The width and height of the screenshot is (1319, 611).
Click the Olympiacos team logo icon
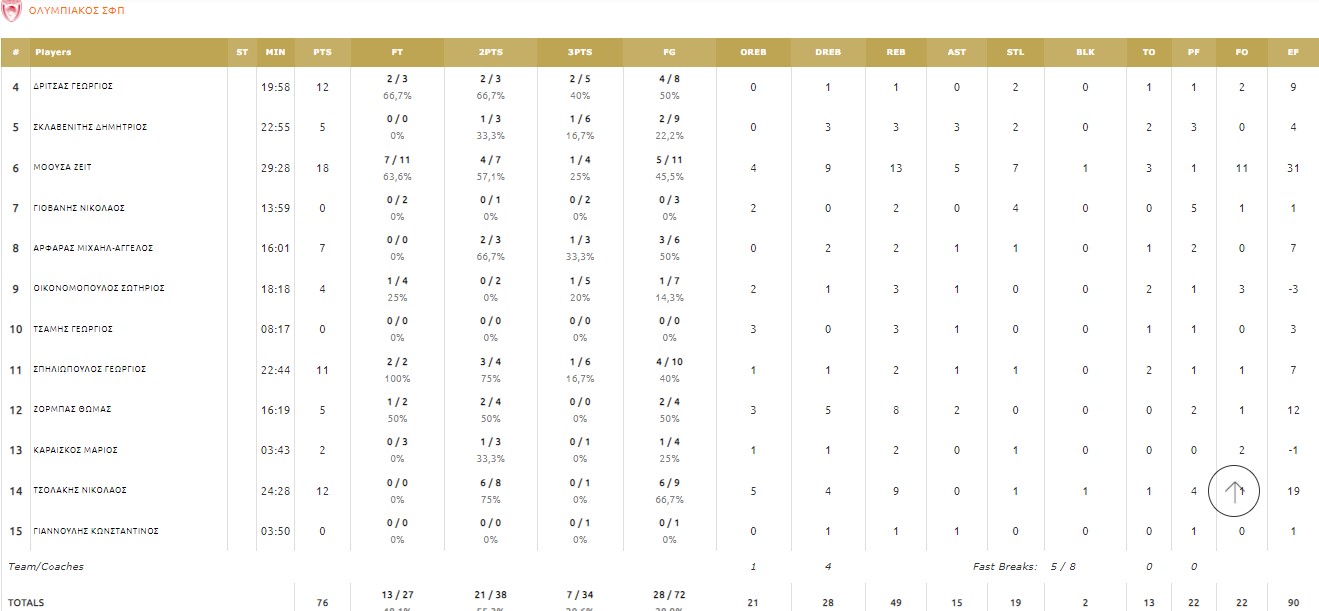pyautogui.click(x=12, y=11)
